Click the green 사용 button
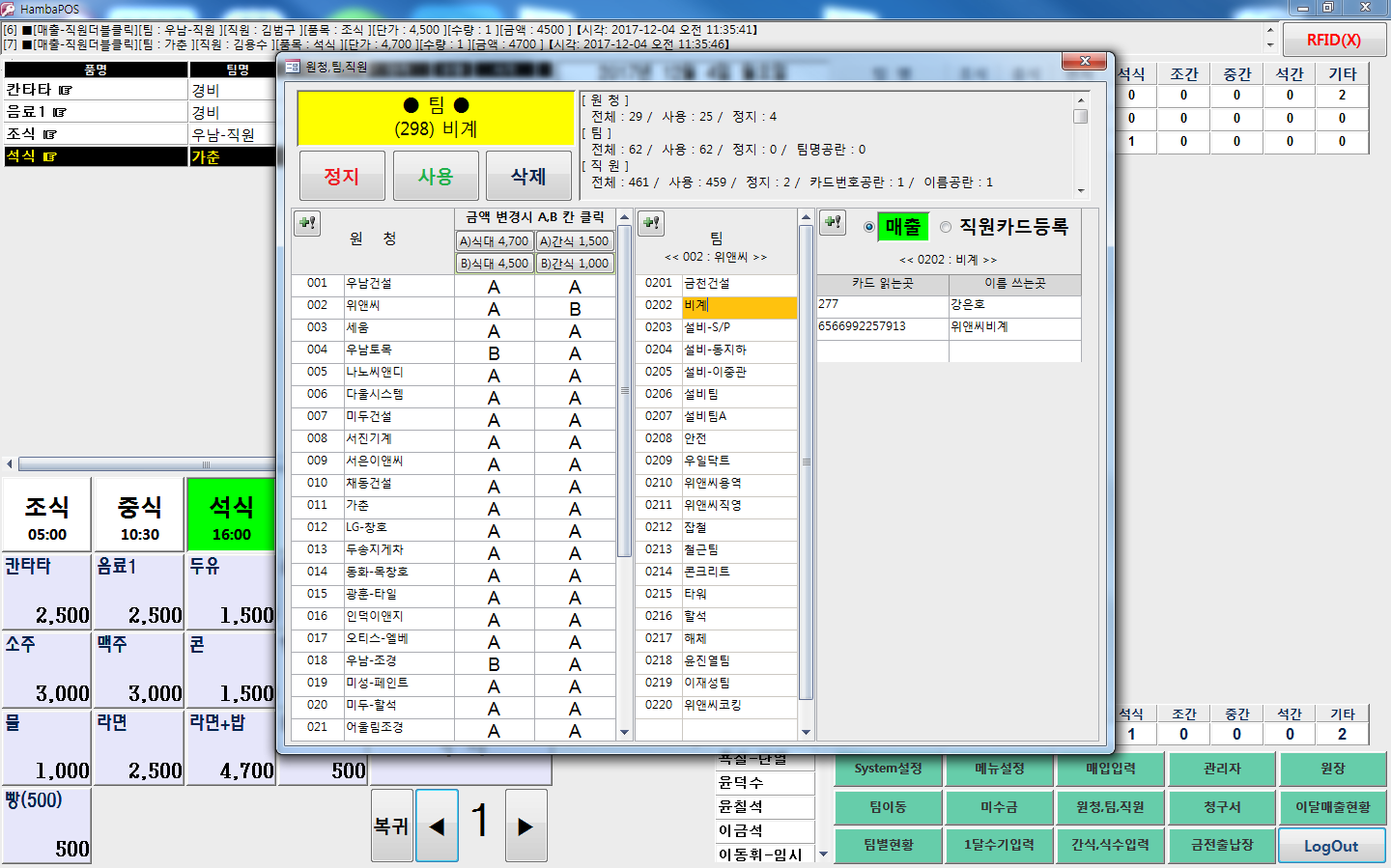The image size is (1391, 868). point(435,176)
